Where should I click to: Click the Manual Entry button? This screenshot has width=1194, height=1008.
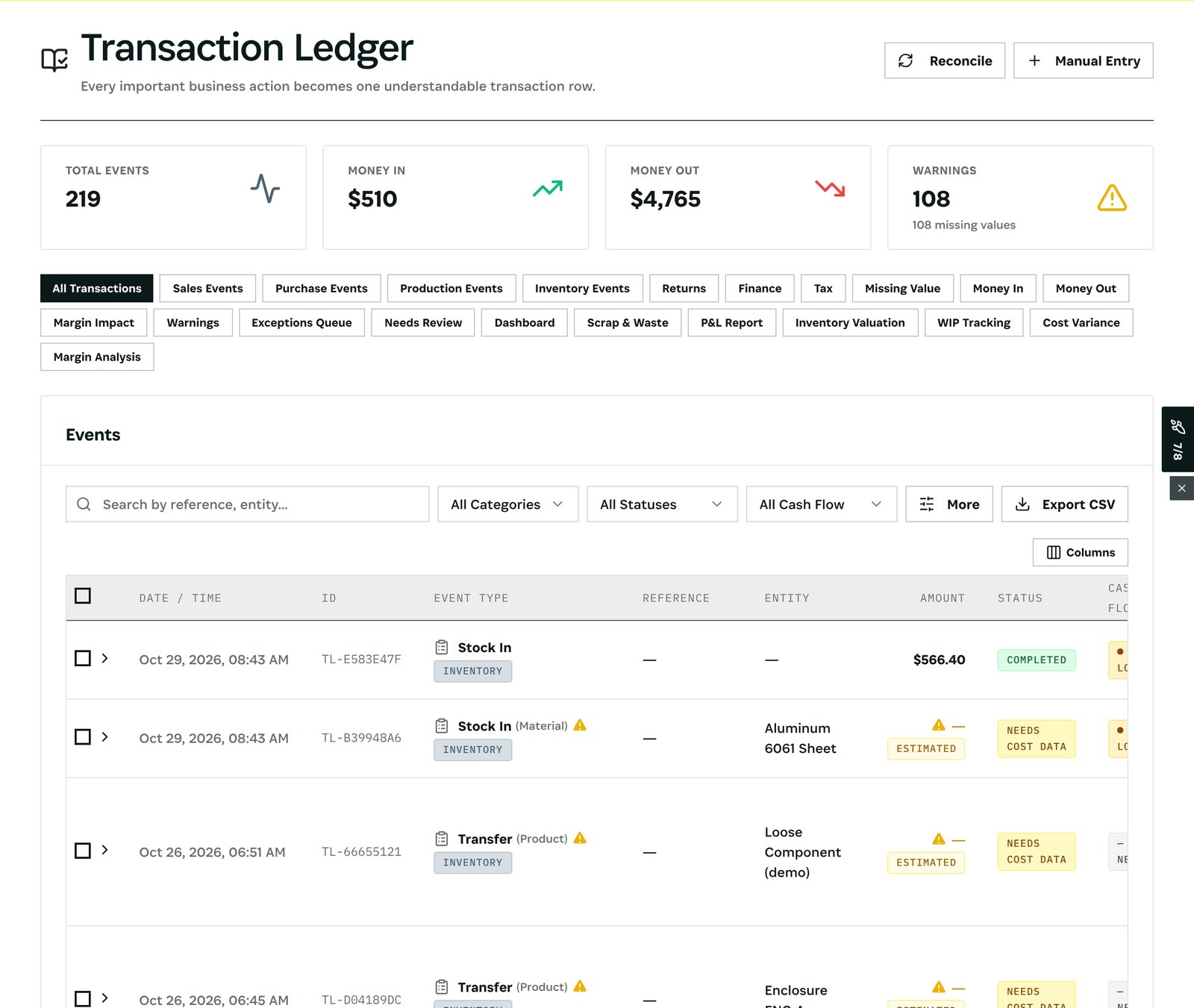[1084, 60]
